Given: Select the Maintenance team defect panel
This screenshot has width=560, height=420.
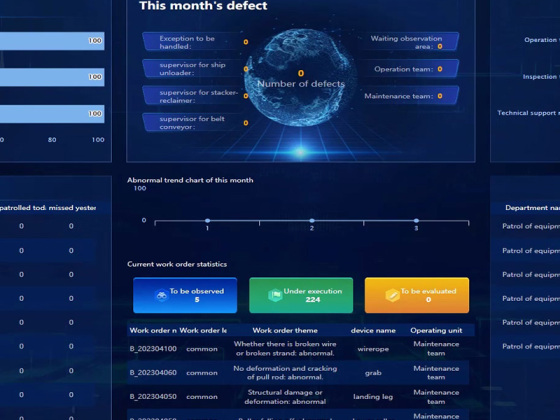Looking at the screenshot, I should 409,96.
